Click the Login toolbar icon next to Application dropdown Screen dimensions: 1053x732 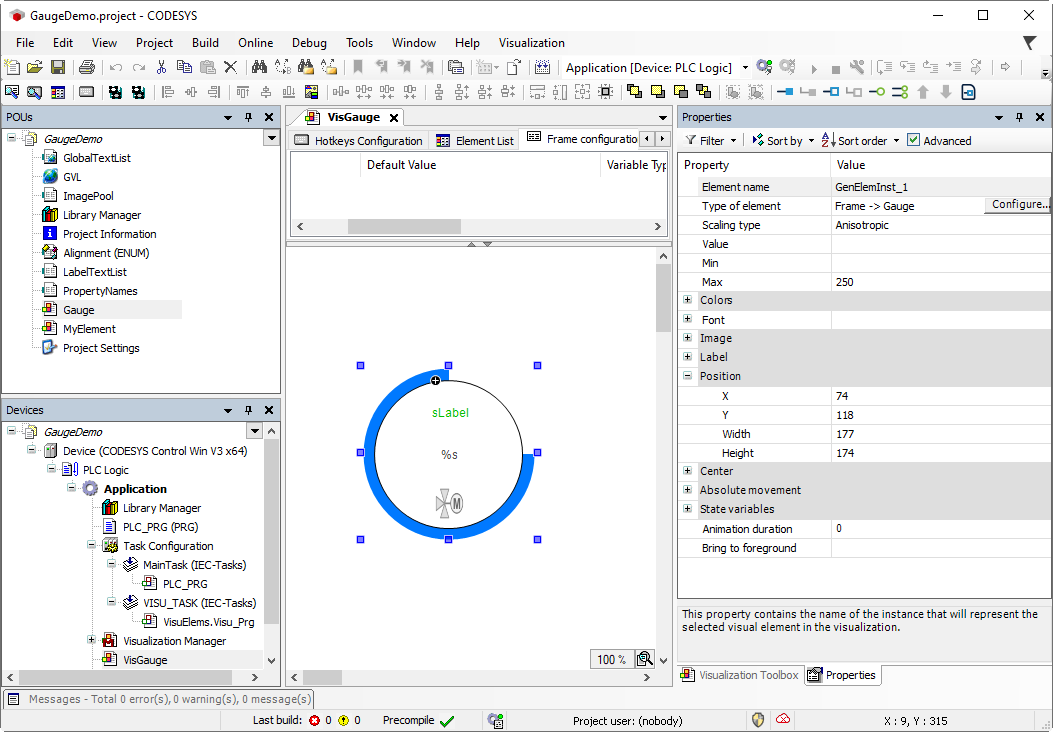(764, 67)
